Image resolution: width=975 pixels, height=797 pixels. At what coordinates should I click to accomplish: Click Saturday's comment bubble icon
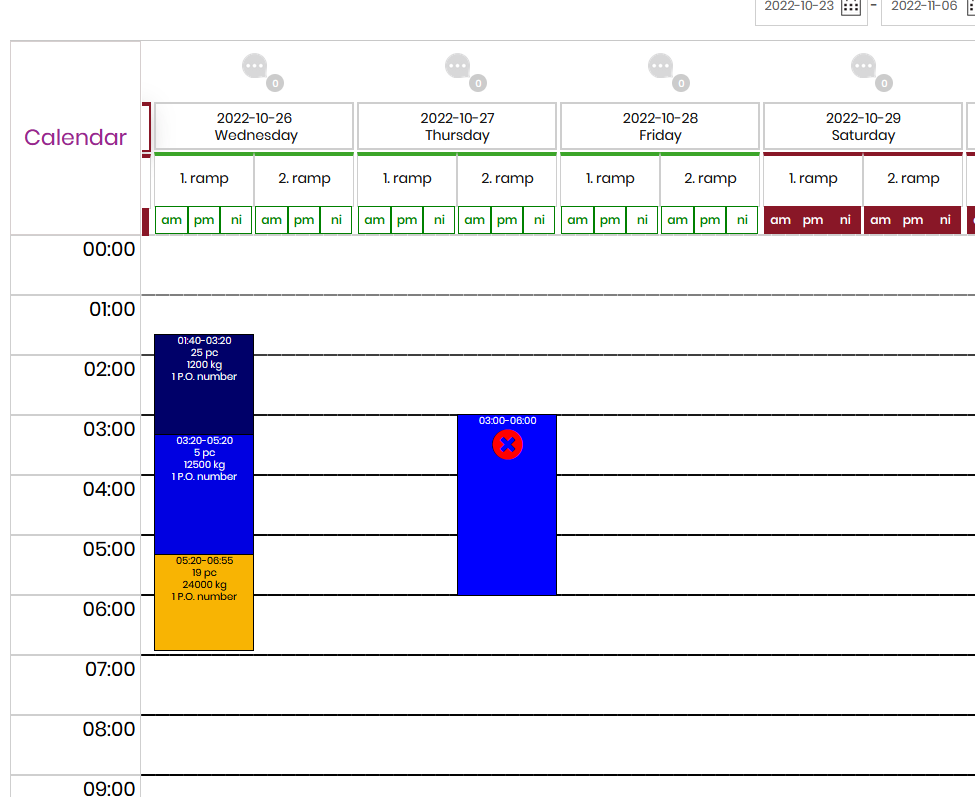[864, 67]
